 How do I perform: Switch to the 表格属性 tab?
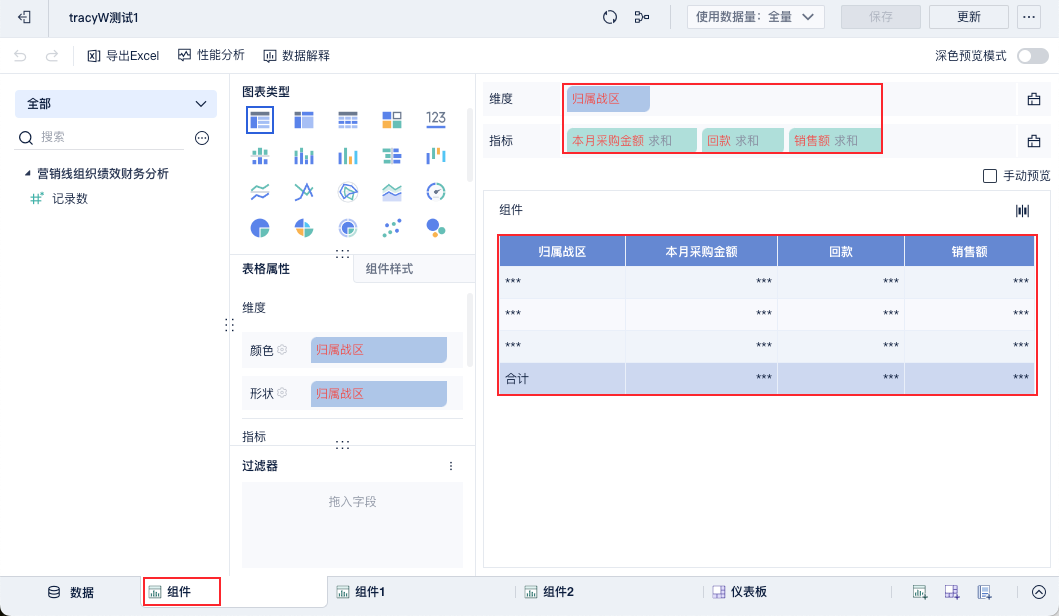click(x=266, y=269)
